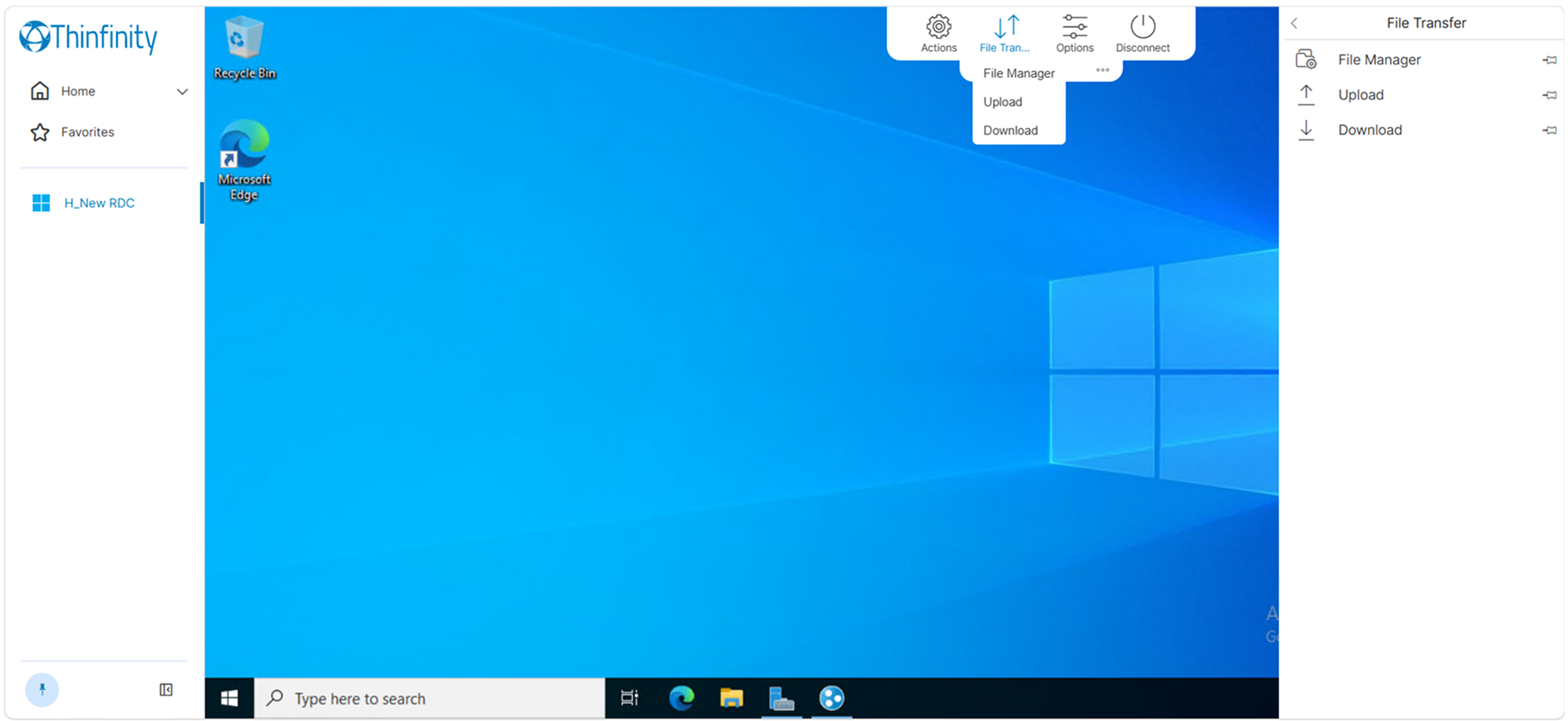The width and height of the screenshot is (1568, 721).
Task: Select the Recycle Bin desktop icon
Action: [244, 47]
